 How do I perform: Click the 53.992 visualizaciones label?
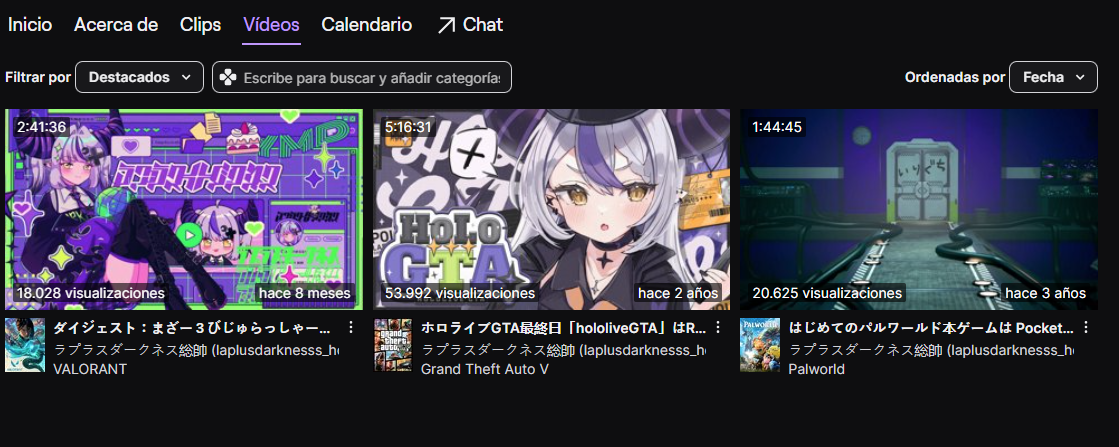tap(460, 293)
